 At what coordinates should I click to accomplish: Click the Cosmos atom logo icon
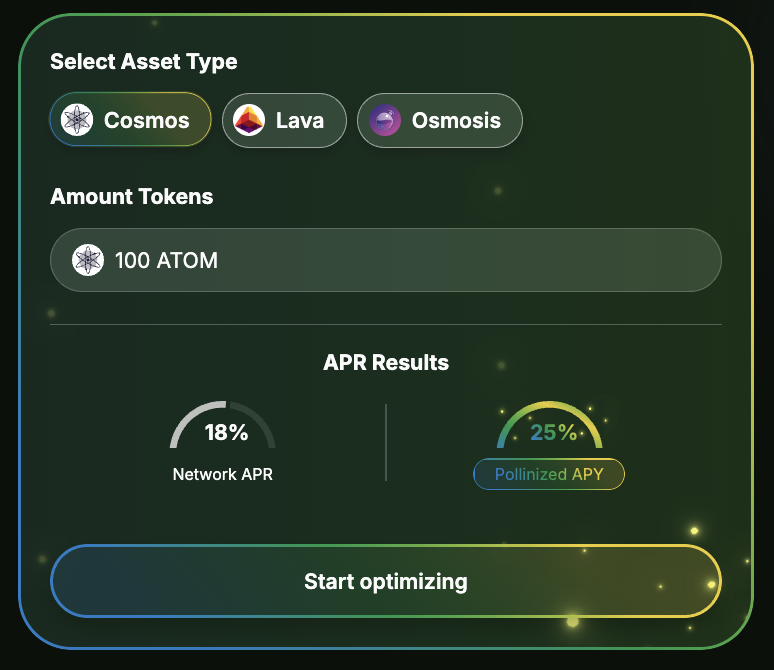[77, 121]
